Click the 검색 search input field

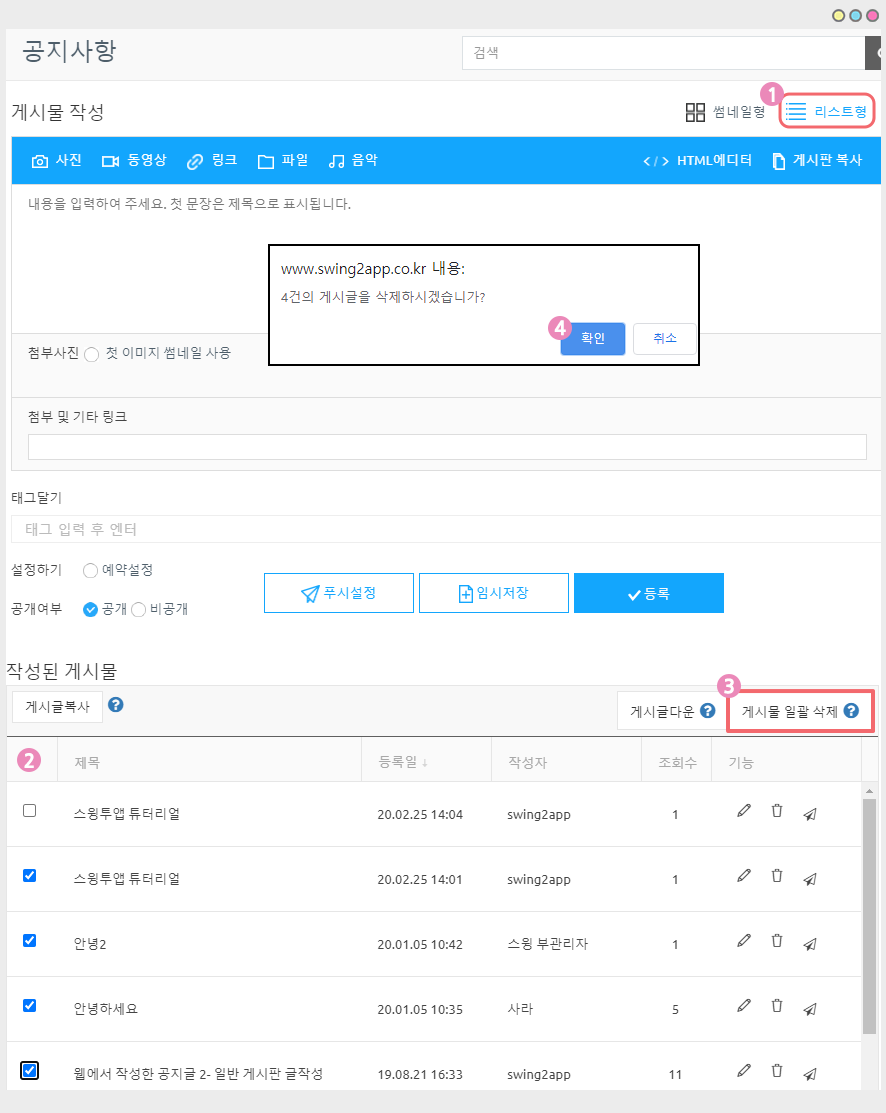coord(662,53)
